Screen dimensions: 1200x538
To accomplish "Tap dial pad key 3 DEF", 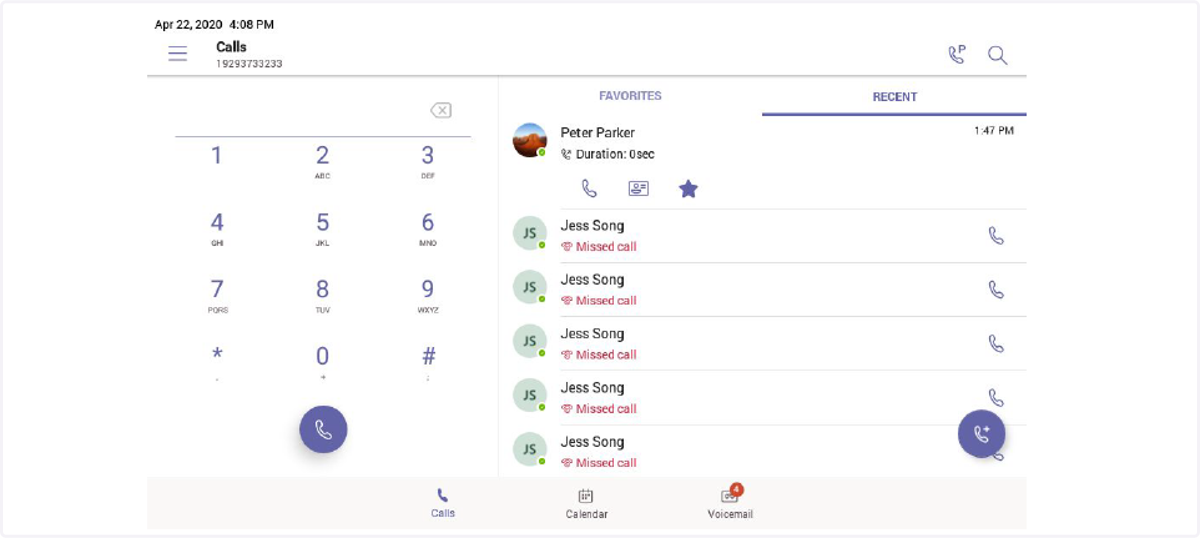I will pyautogui.click(x=427, y=161).
